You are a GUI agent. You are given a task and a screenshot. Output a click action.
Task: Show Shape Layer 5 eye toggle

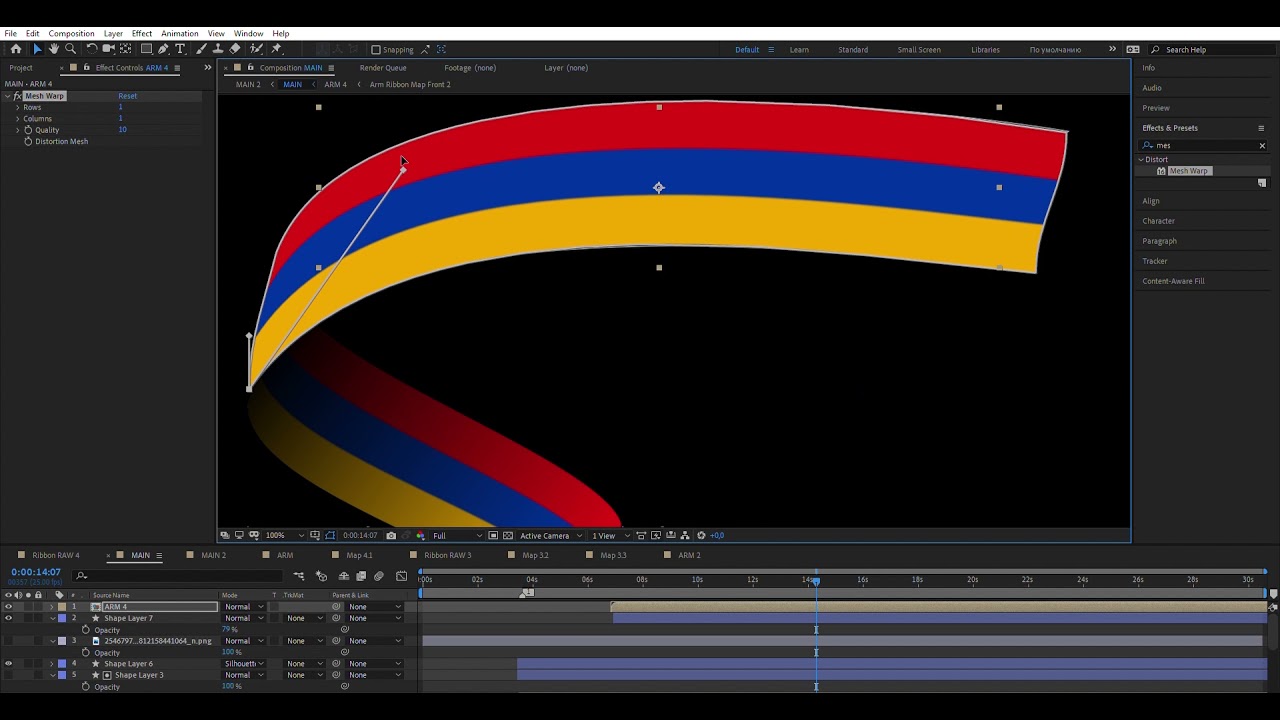8,675
